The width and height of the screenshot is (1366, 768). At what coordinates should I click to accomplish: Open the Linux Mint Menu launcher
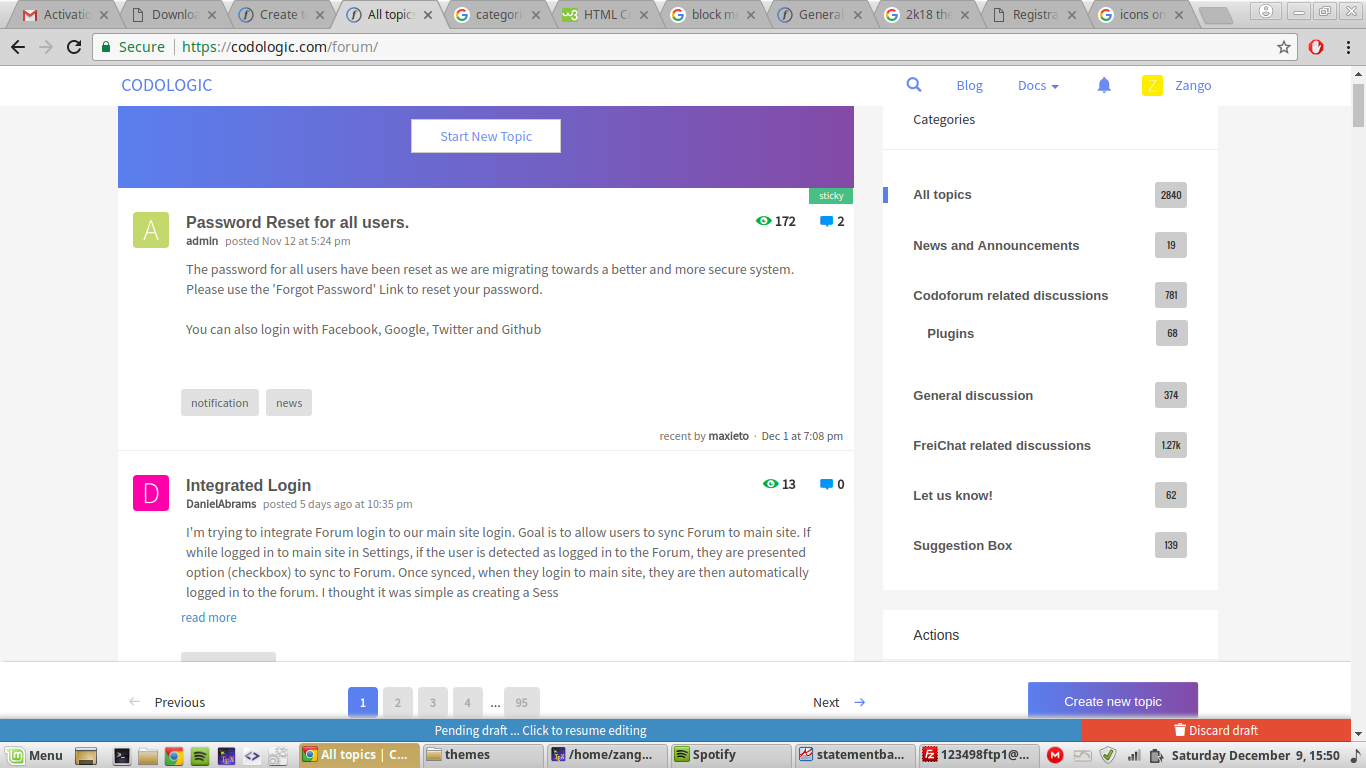click(35, 755)
